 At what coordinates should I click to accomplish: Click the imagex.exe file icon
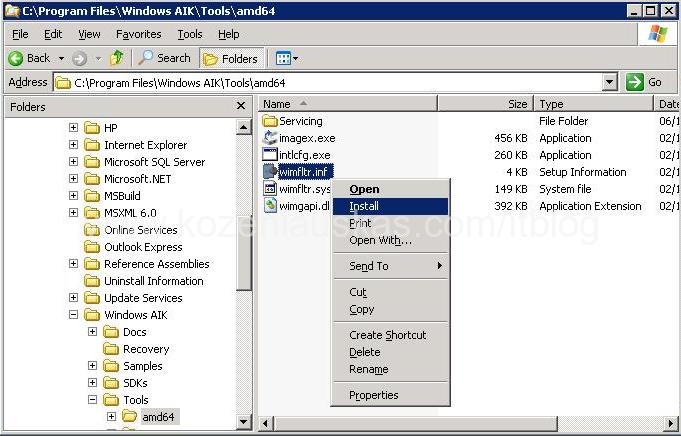pyautogui.click(x=270, y=138)
